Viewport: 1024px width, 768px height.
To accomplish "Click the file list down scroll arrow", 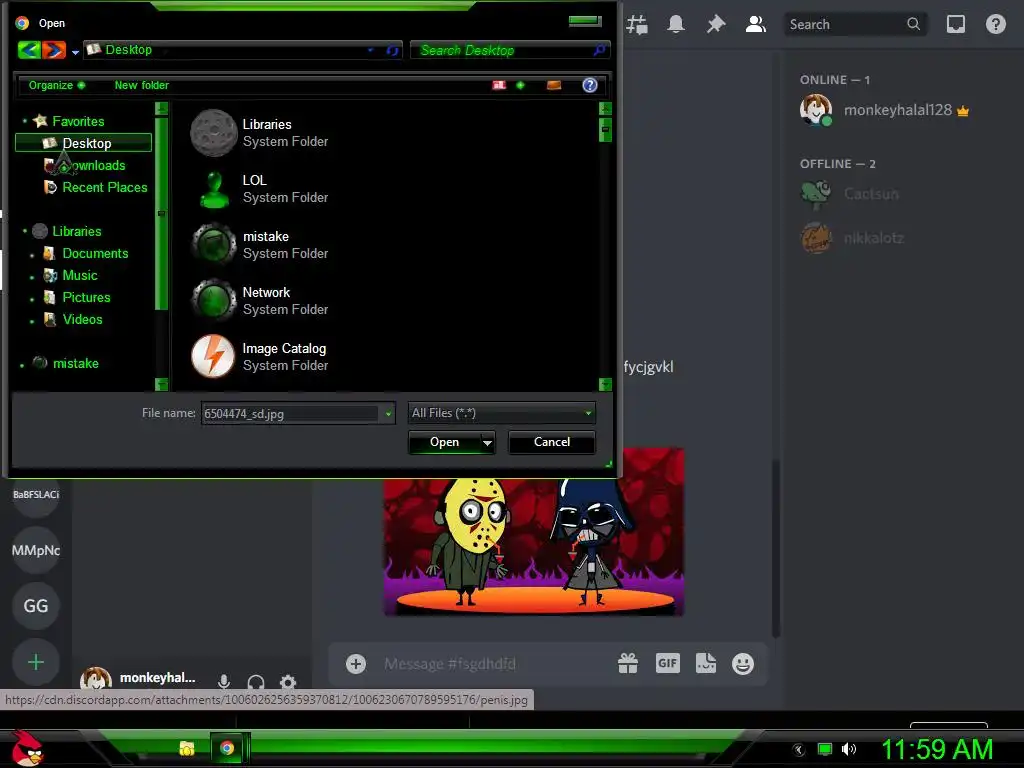I will 605,384.
